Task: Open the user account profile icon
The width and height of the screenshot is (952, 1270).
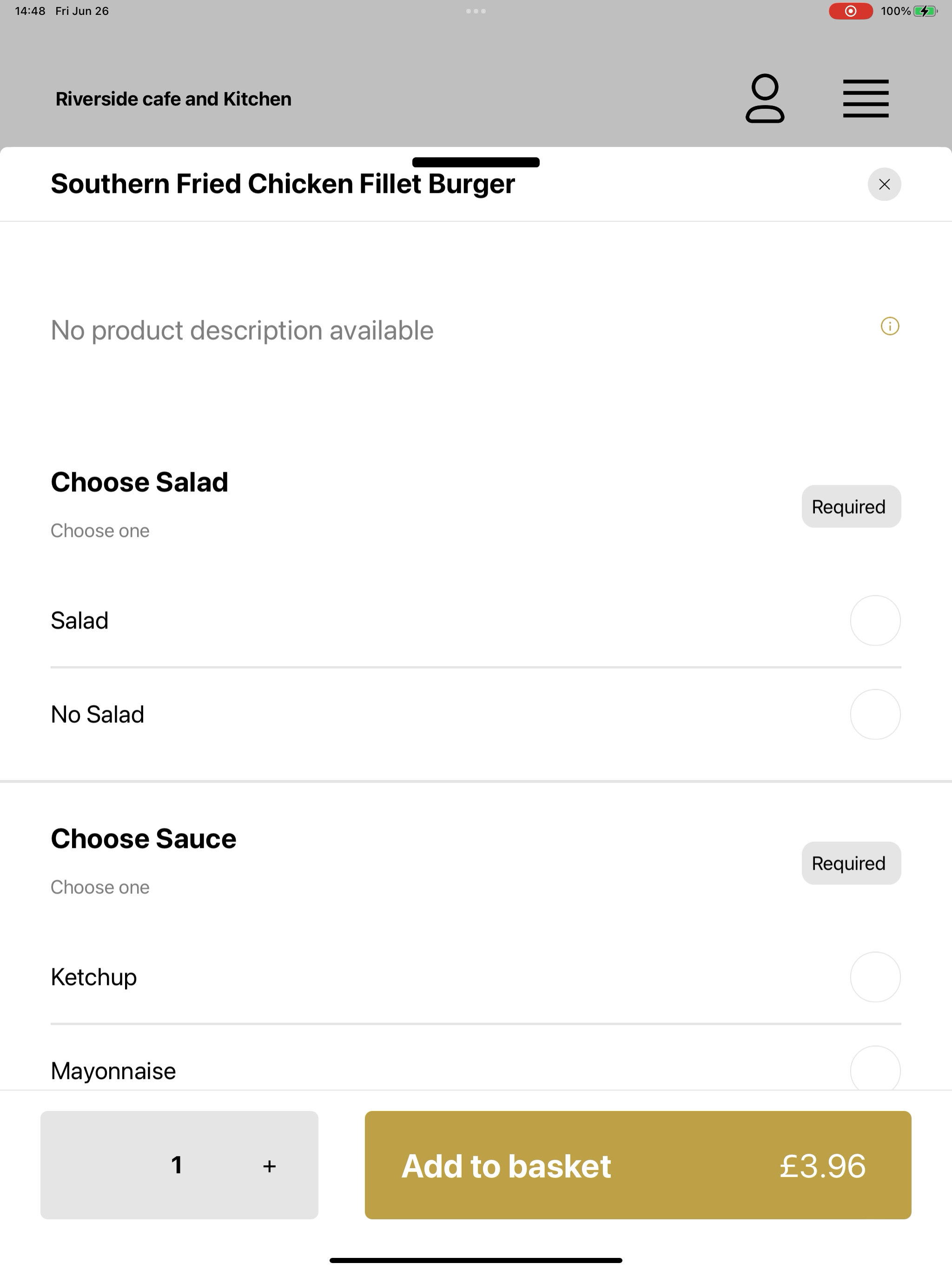Action: 765,98
